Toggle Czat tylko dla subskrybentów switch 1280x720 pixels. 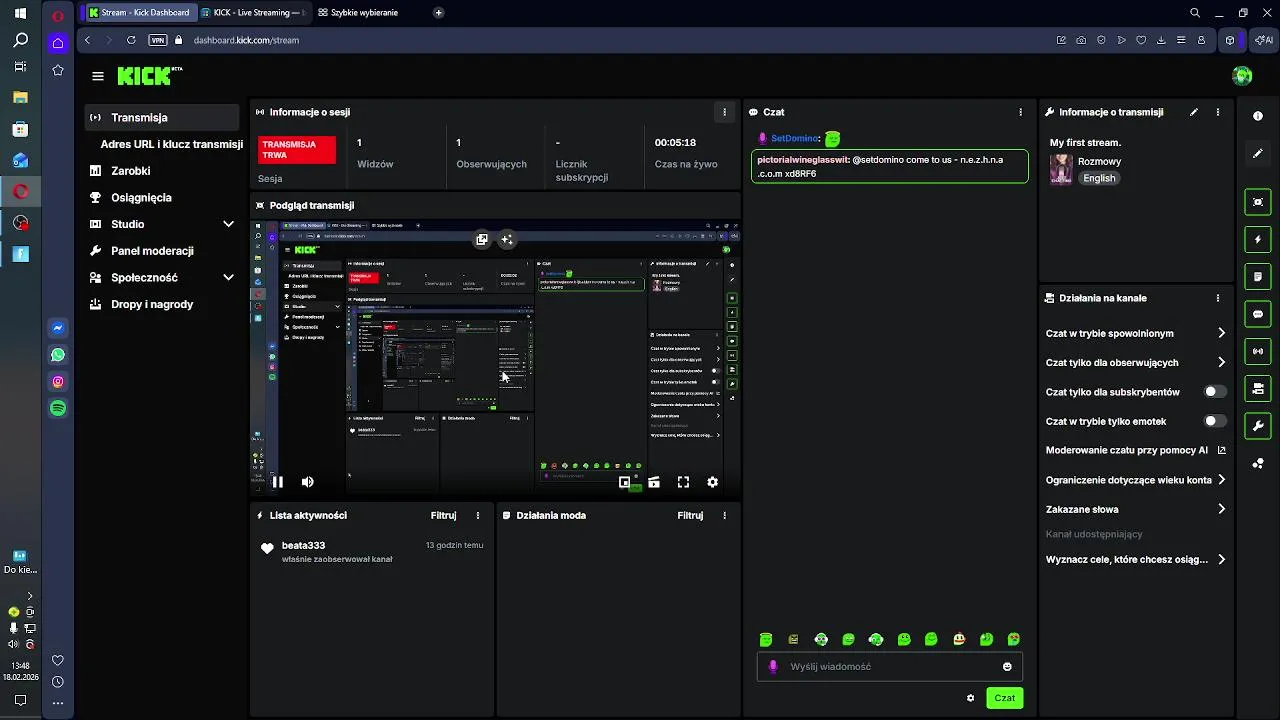point(1215,392)
